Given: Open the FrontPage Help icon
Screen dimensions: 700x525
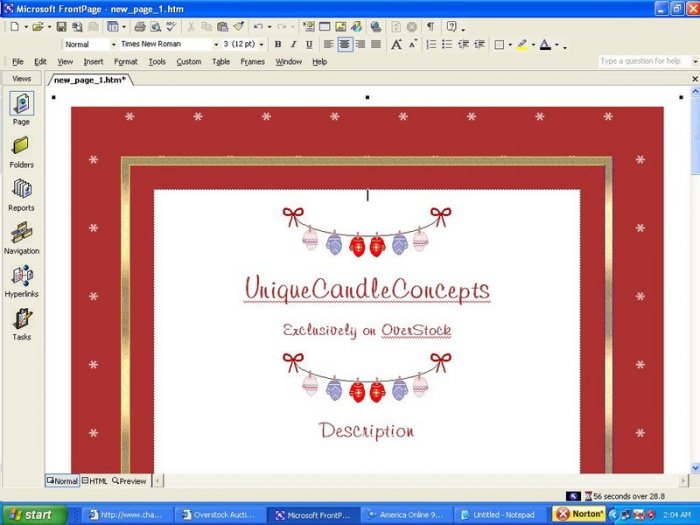Looking at the screenshot, I should (x=451, y=27).
